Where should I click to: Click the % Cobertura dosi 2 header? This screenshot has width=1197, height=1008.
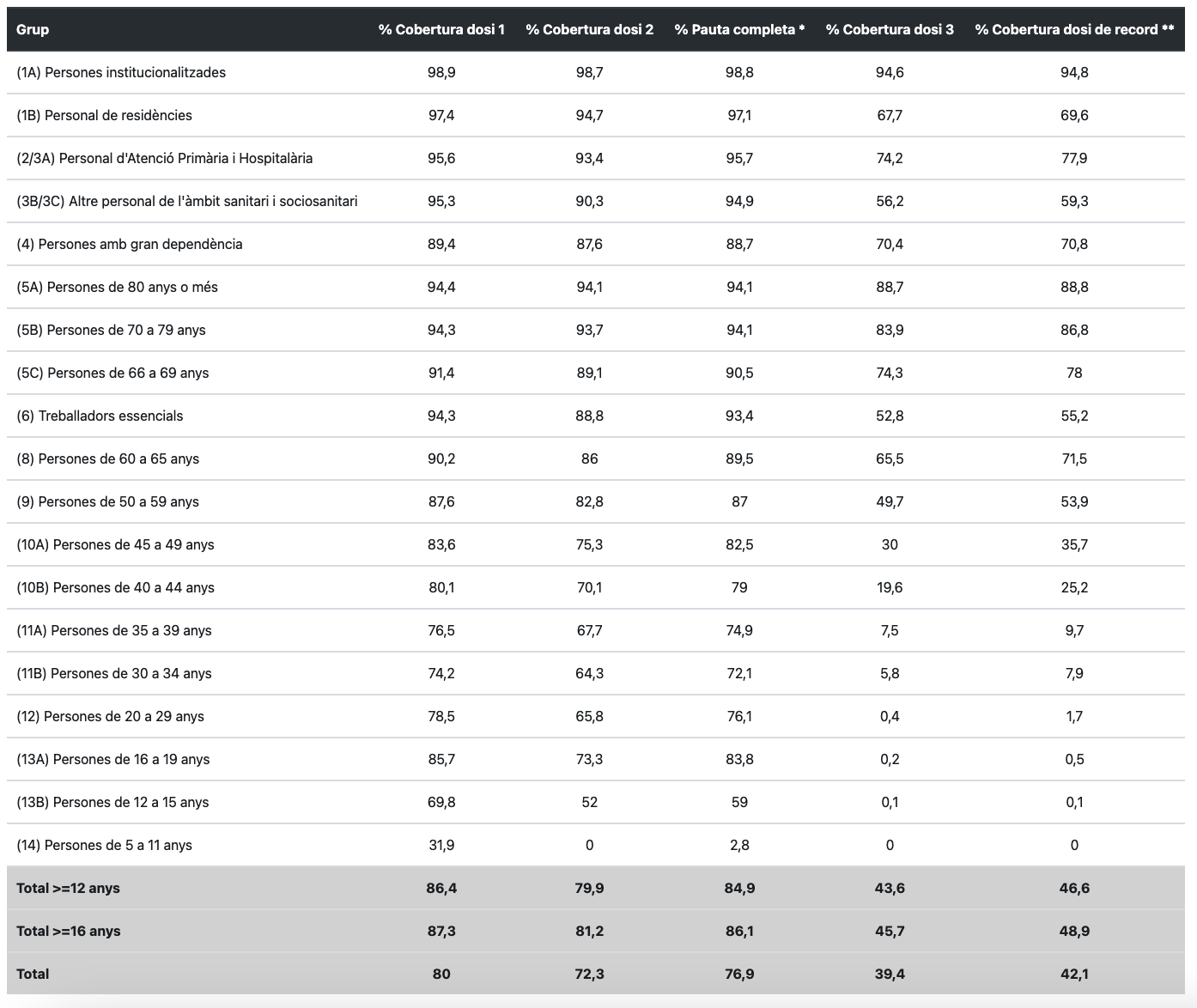[x=589, y=29]
